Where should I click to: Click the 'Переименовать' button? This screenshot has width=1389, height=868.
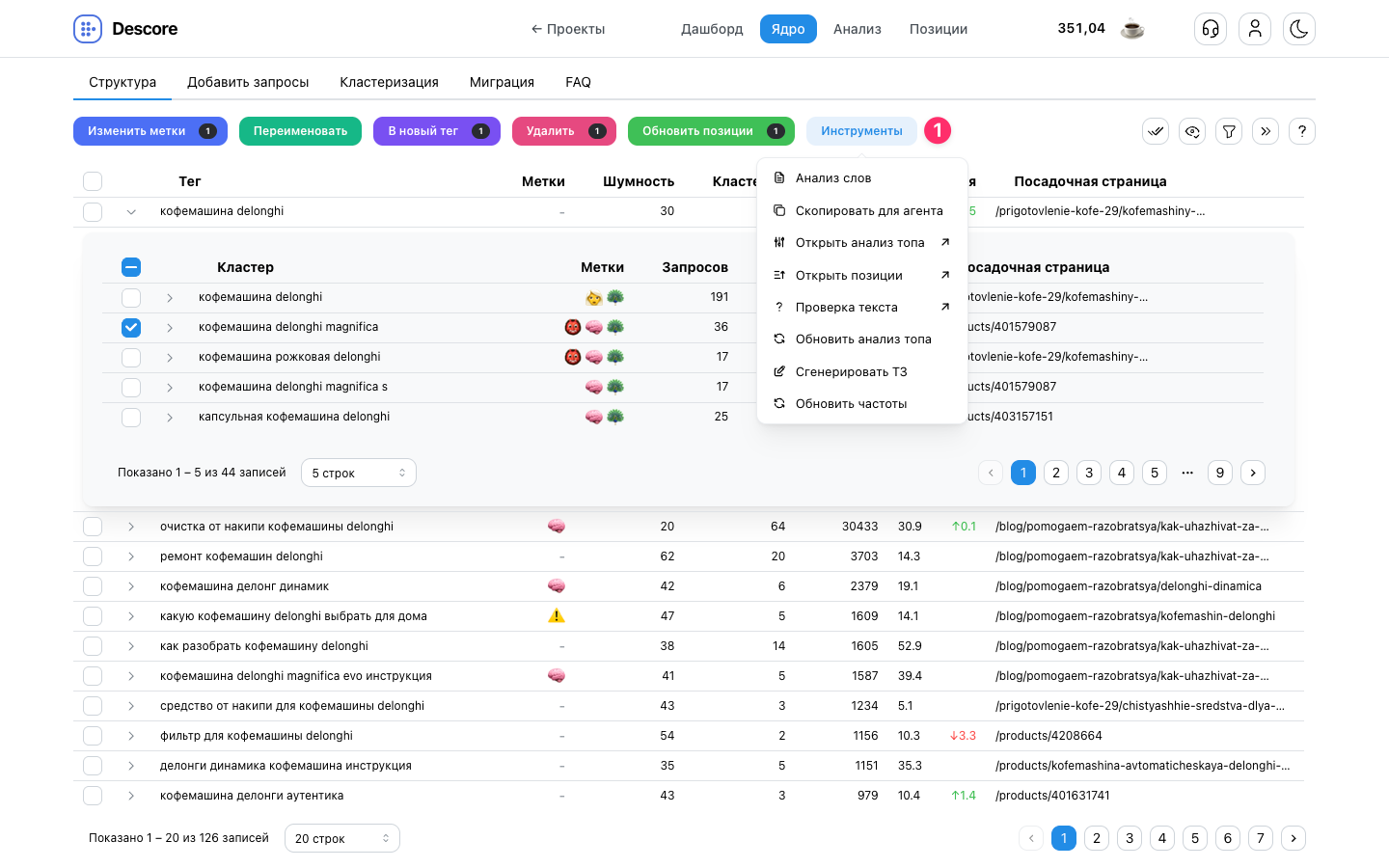tap(300, 131)
